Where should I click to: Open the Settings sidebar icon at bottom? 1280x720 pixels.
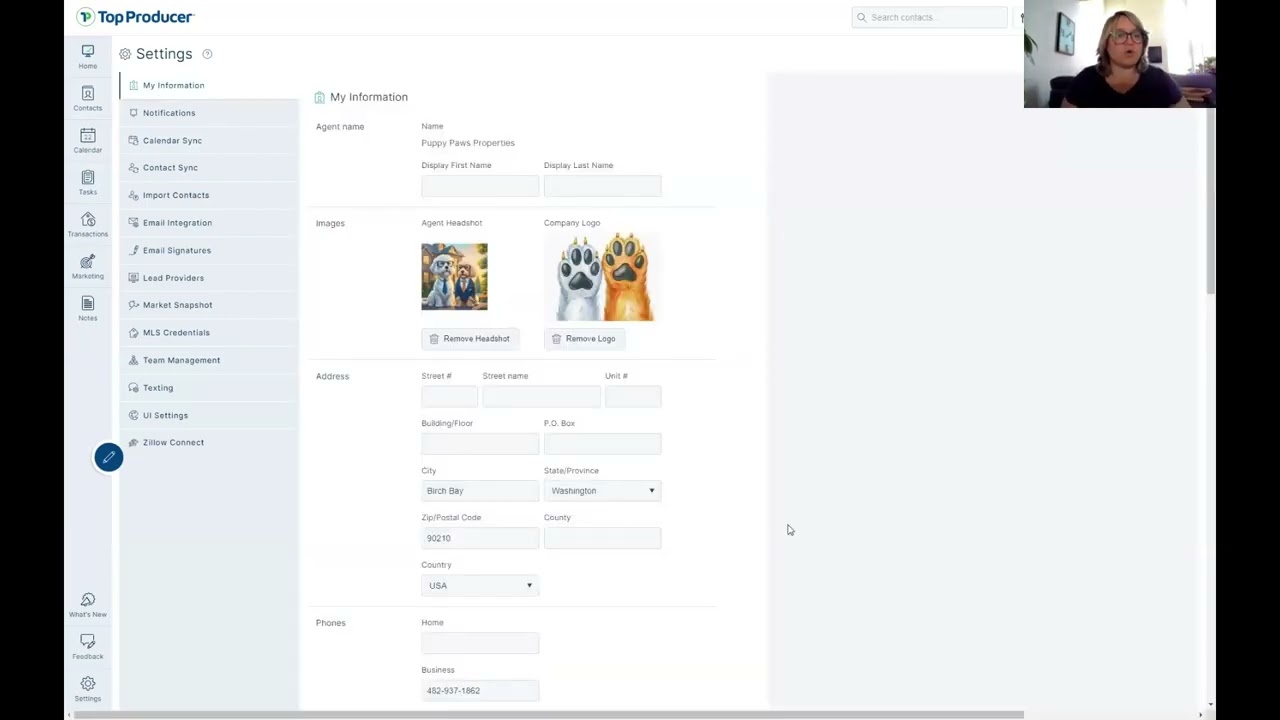click(88, 689)
